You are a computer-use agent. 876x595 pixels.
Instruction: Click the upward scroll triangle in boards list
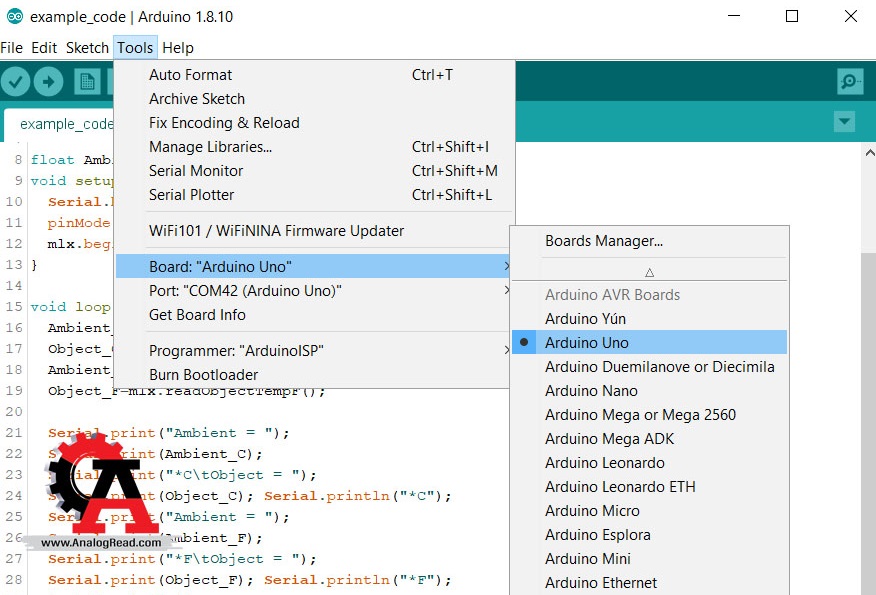pyautogui.click(x=649, y=273)
